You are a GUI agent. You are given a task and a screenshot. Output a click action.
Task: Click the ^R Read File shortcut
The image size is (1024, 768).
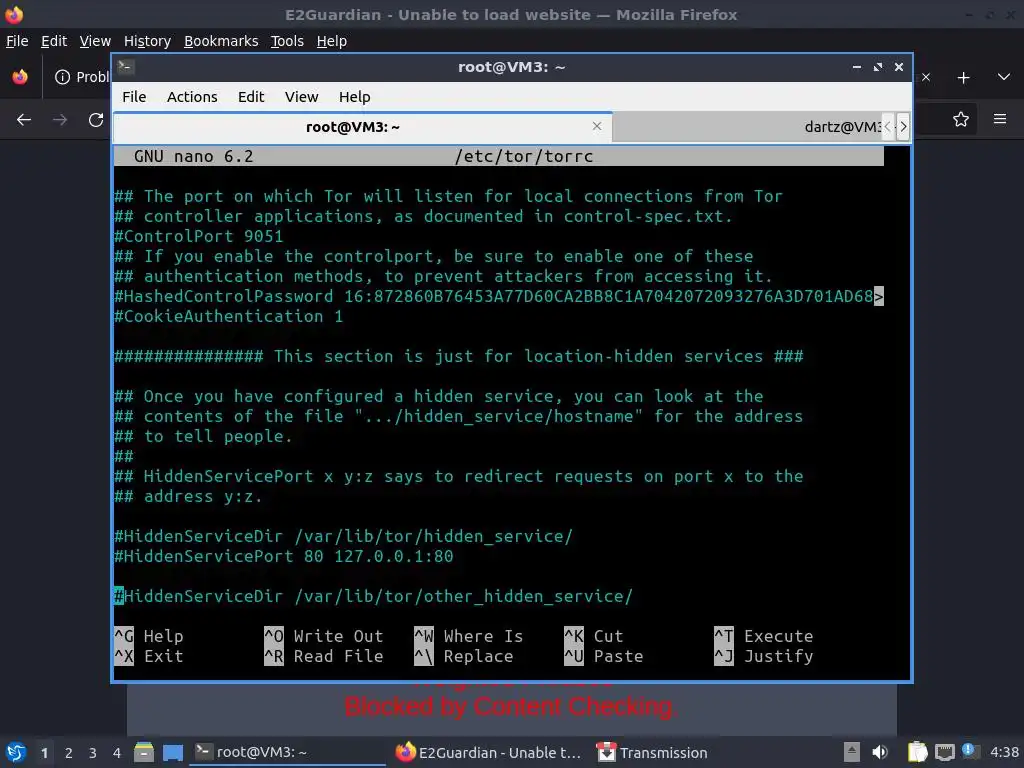pyautogui.click(x=324, y=656)
